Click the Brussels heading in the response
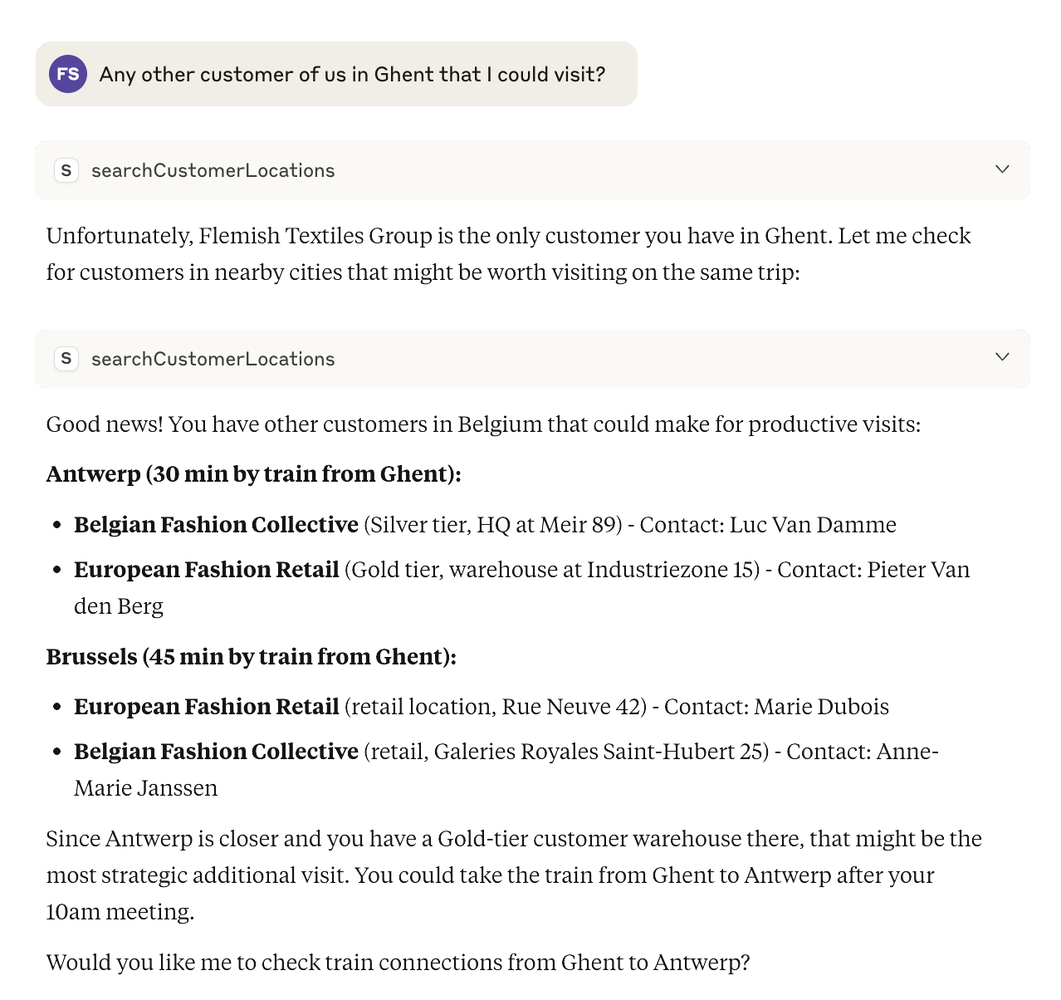 (x=254, y=656)
